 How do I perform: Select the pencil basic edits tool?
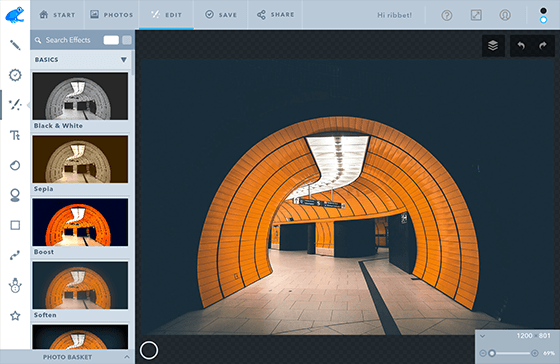pyautogui.click(x=15, y=45)
